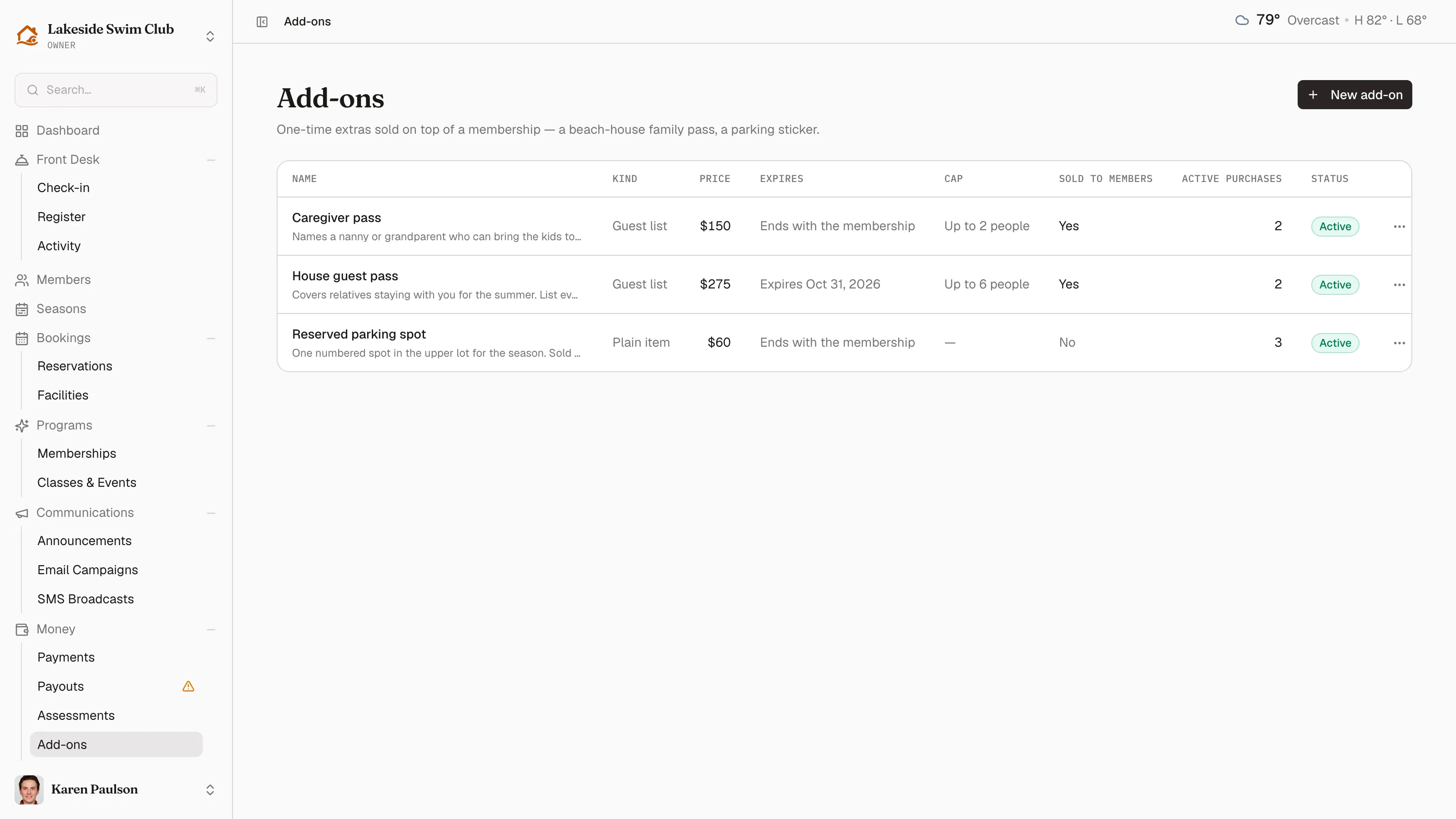1456x819 pixels.
Task: Open the Lakeside Swim Club switcher
Action: click(x=210, y=36)
